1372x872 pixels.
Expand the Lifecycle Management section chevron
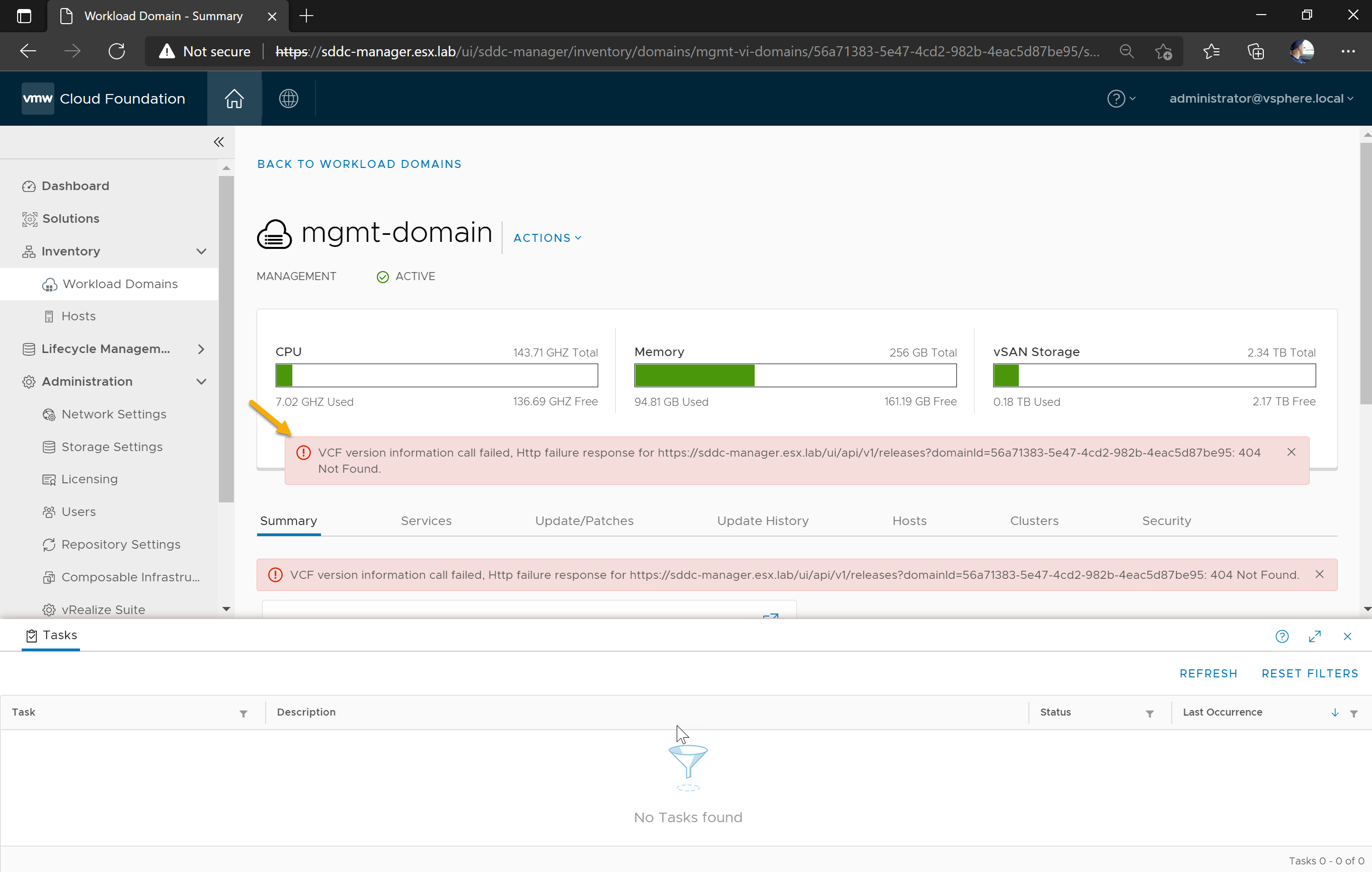(x=201, y=349)
